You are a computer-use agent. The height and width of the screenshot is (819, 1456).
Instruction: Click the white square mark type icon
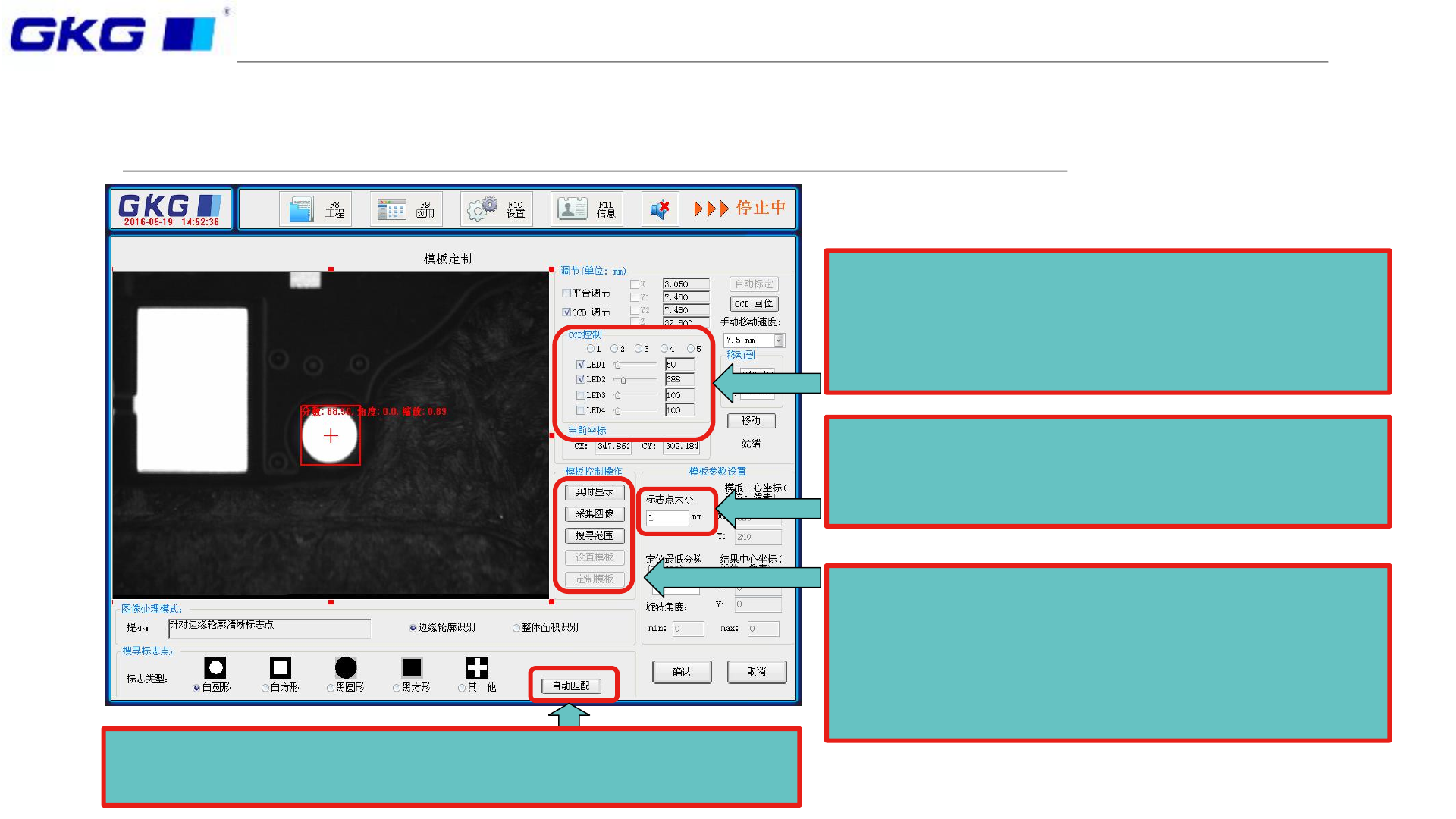[281, 667]
